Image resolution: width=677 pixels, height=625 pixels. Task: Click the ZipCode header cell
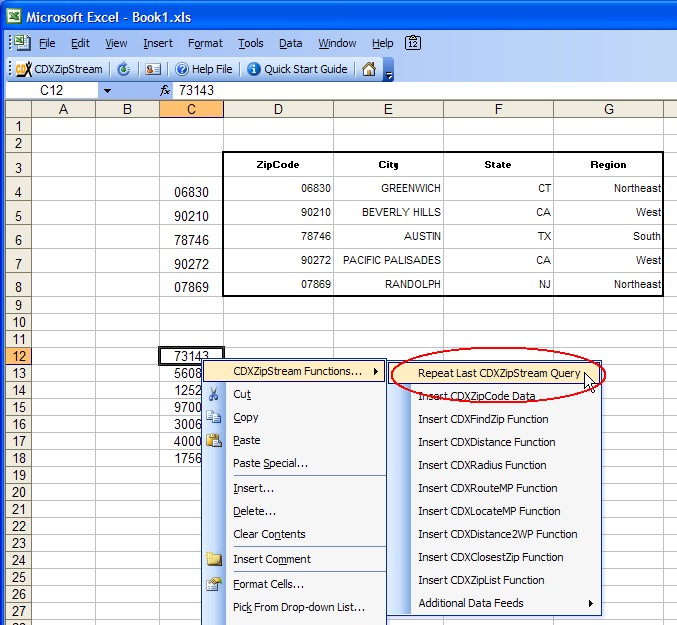click(x=278, y=165)
